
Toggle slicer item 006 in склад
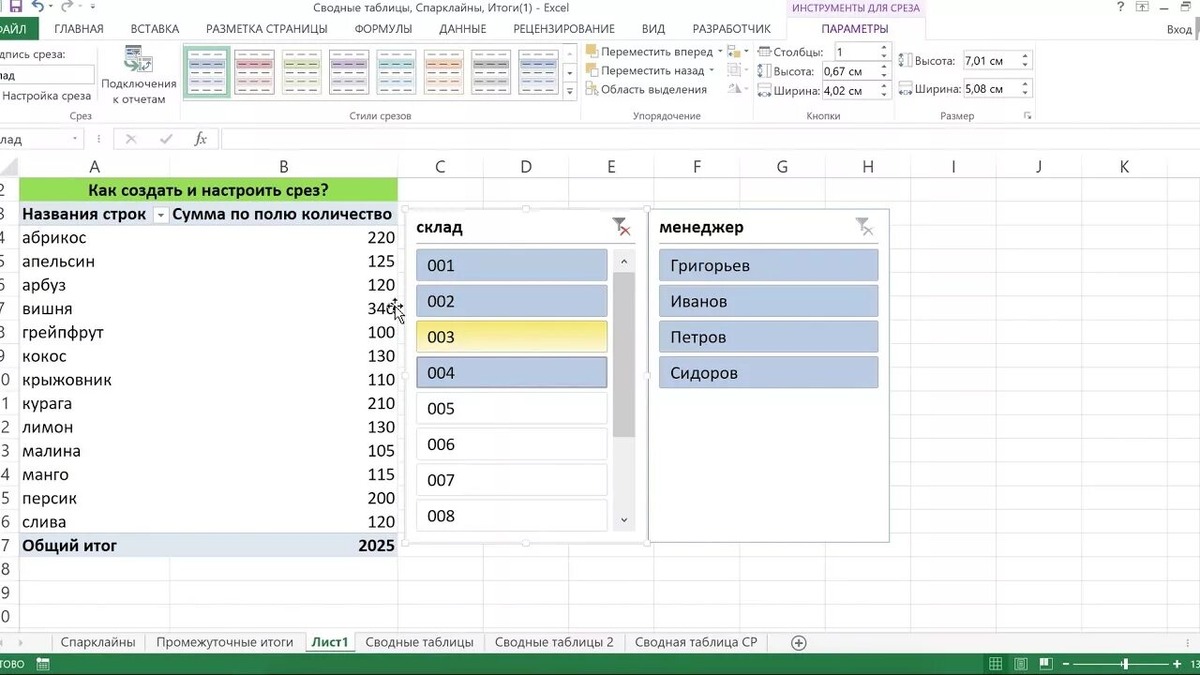[x=511, y=444]
